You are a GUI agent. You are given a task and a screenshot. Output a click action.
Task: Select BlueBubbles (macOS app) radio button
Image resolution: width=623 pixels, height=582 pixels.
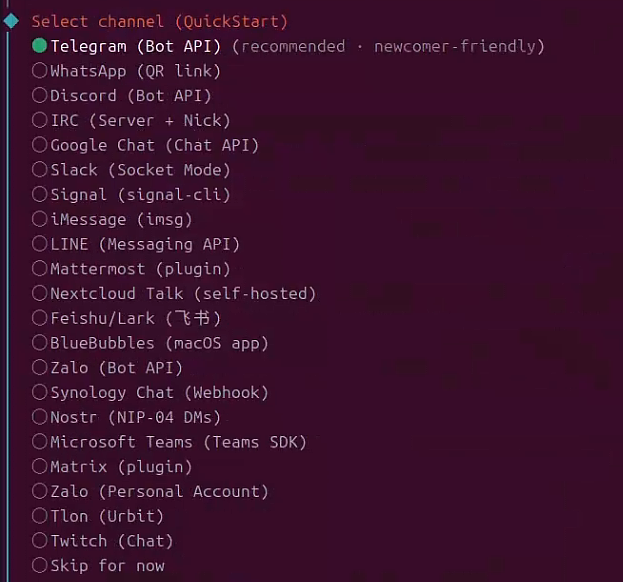(x=40, y=343)
